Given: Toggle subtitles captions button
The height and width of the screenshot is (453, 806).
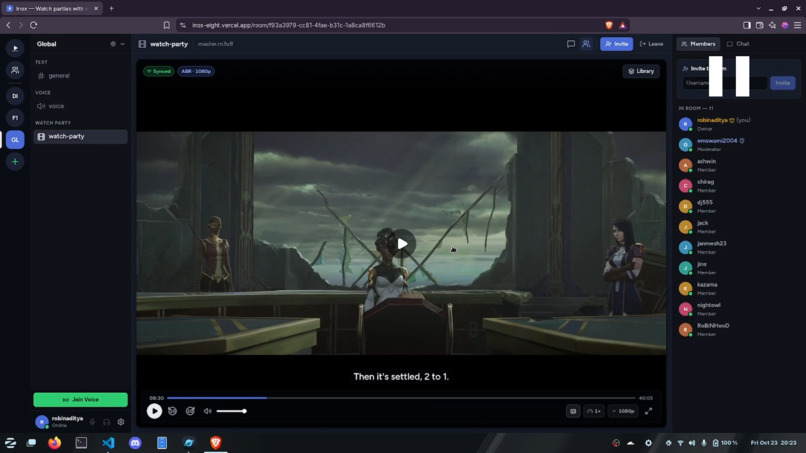Looking at the screenshot, I should click(573, 411).
